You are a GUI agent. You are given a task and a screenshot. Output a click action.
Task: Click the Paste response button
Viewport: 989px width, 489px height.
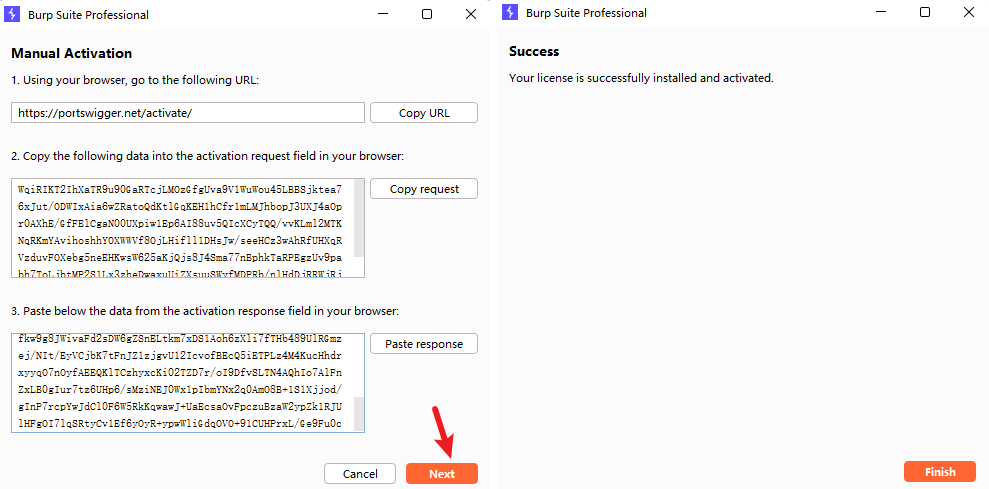pos(424,344)
